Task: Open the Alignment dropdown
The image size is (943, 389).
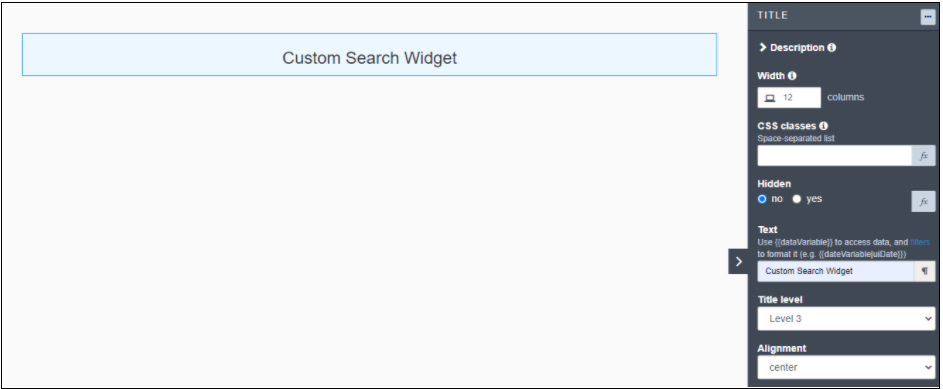Action: click(846, 367)
